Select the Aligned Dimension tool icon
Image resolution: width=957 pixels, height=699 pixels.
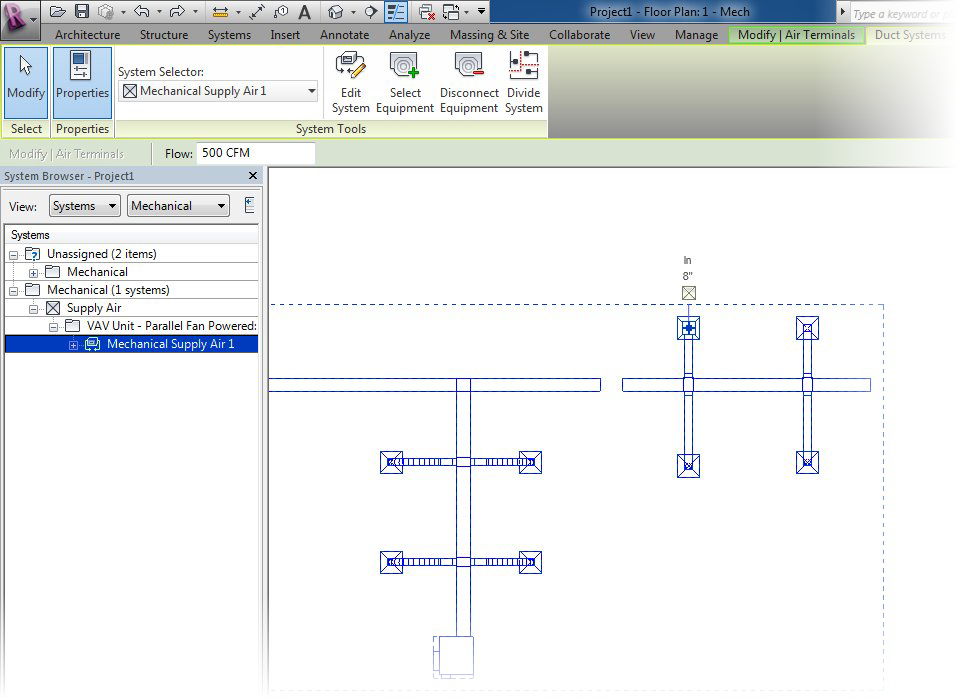tap(256, 12)
